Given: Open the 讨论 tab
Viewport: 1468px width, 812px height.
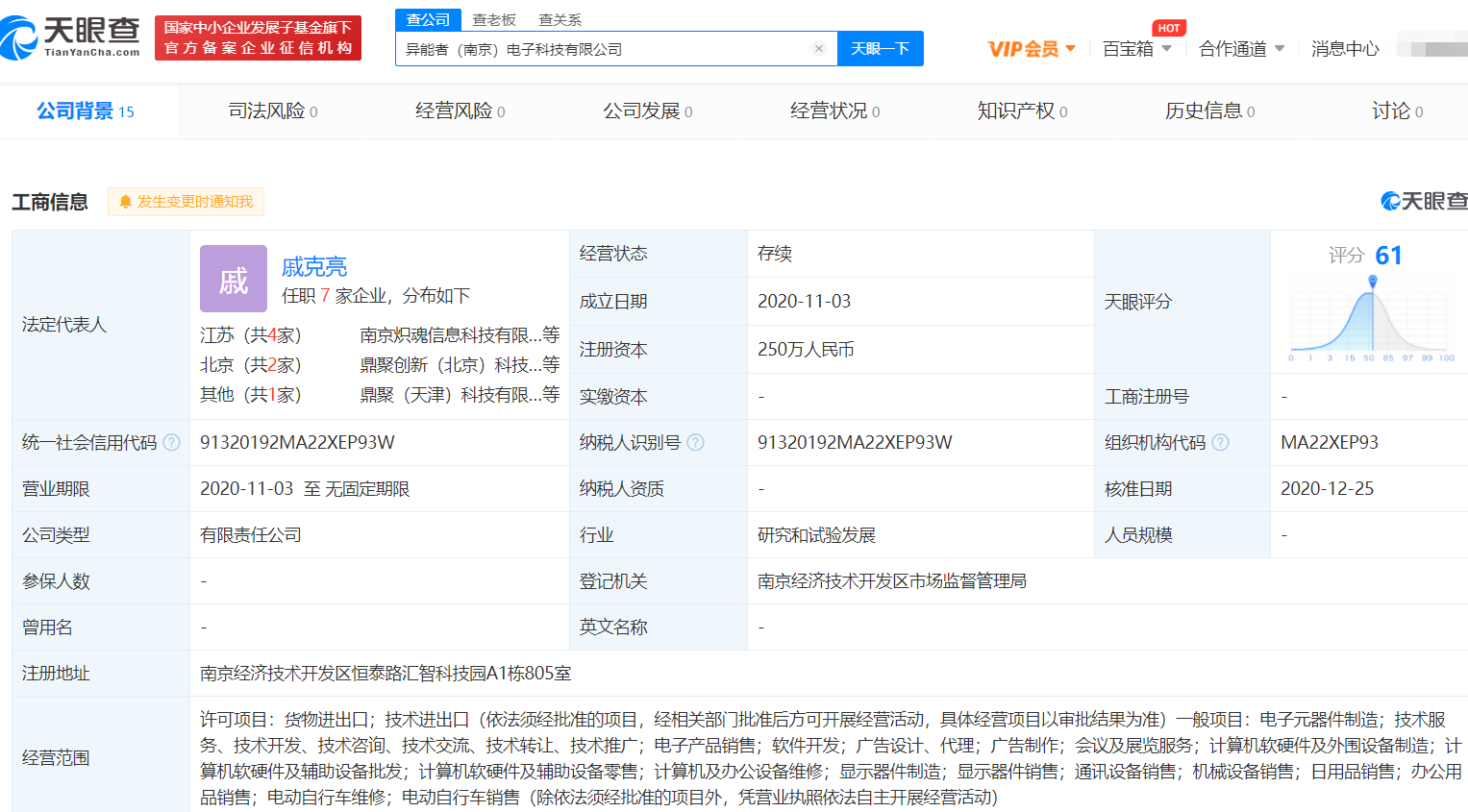Looking at the screenshot, I should (x=1398, y=111).
